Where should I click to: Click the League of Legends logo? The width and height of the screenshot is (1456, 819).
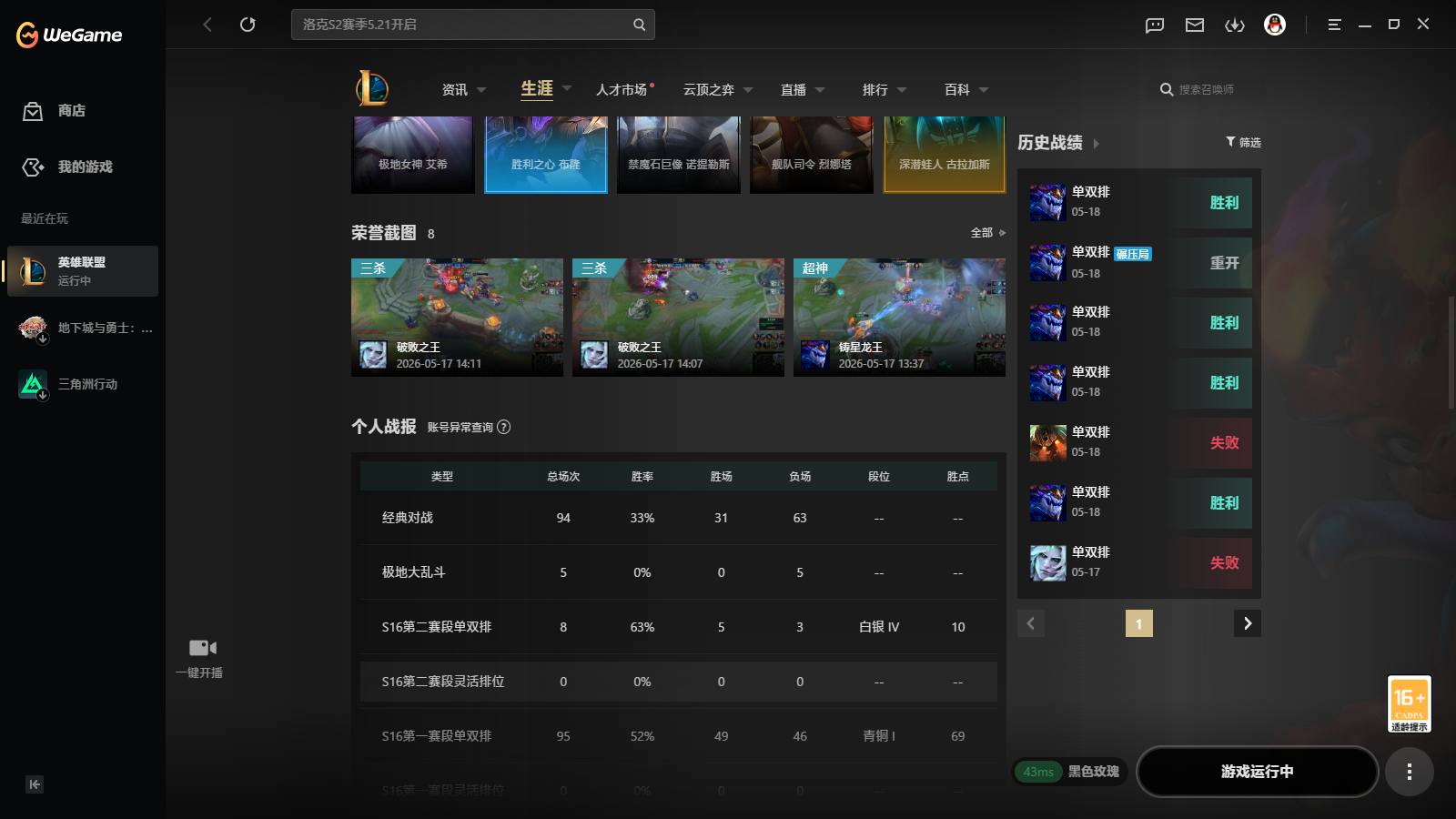coord(372,89)
